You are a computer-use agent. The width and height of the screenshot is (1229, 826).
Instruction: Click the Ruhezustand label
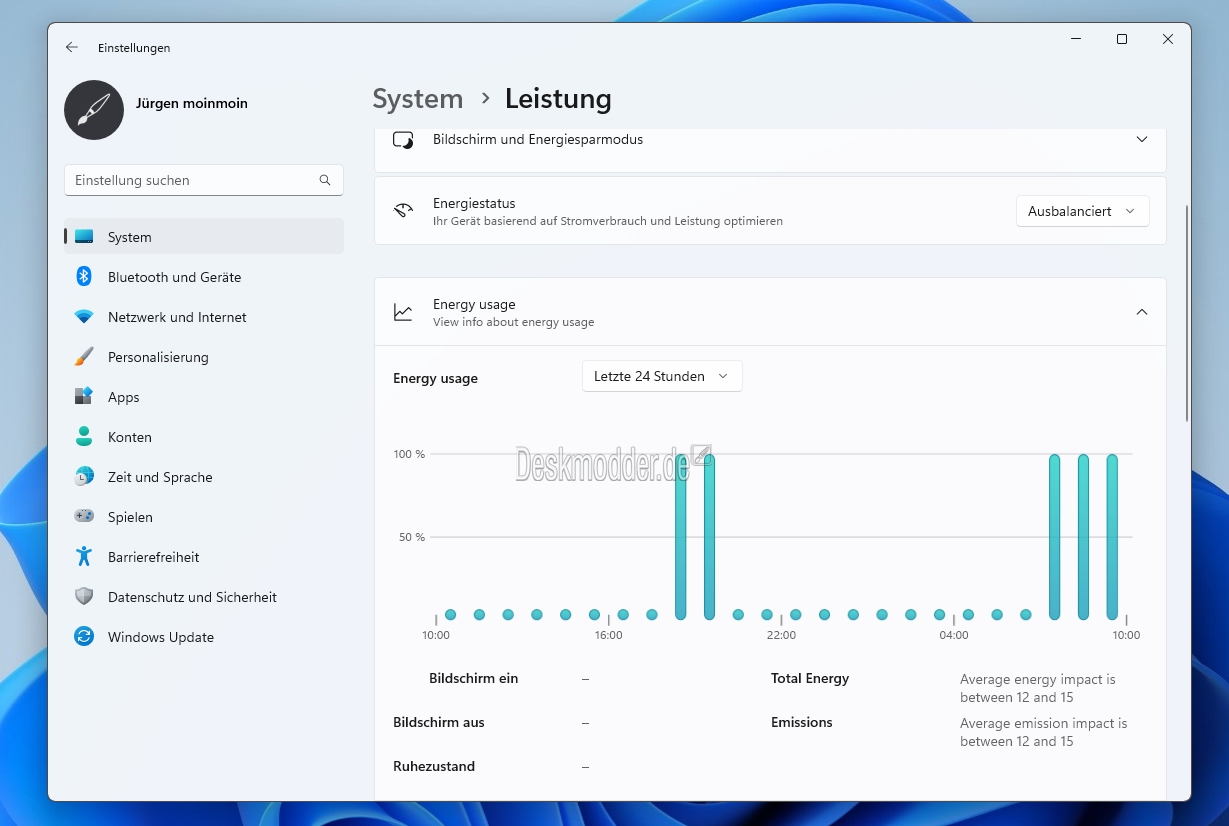[434, 766]
